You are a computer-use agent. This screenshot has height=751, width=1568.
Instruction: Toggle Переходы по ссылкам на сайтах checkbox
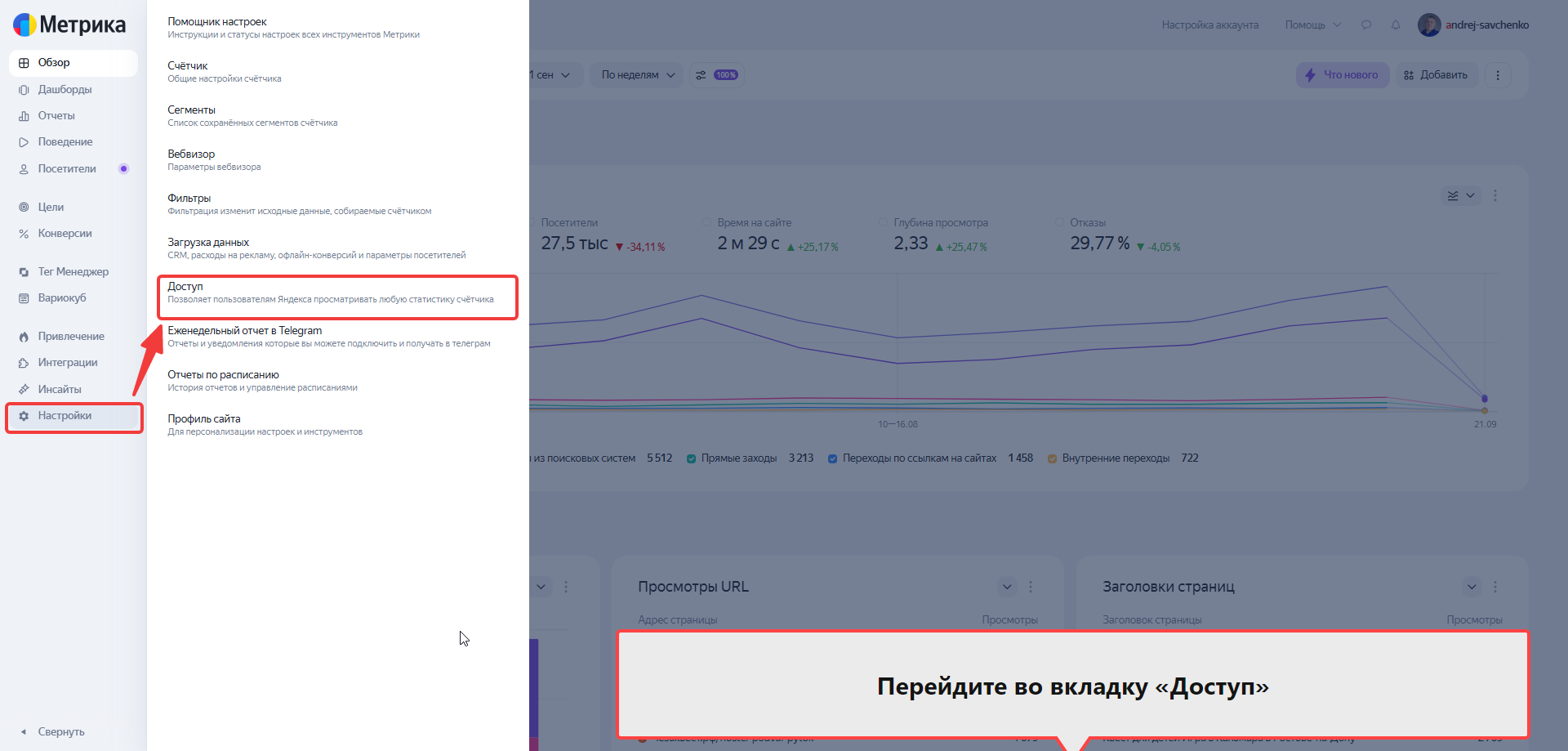833,458
